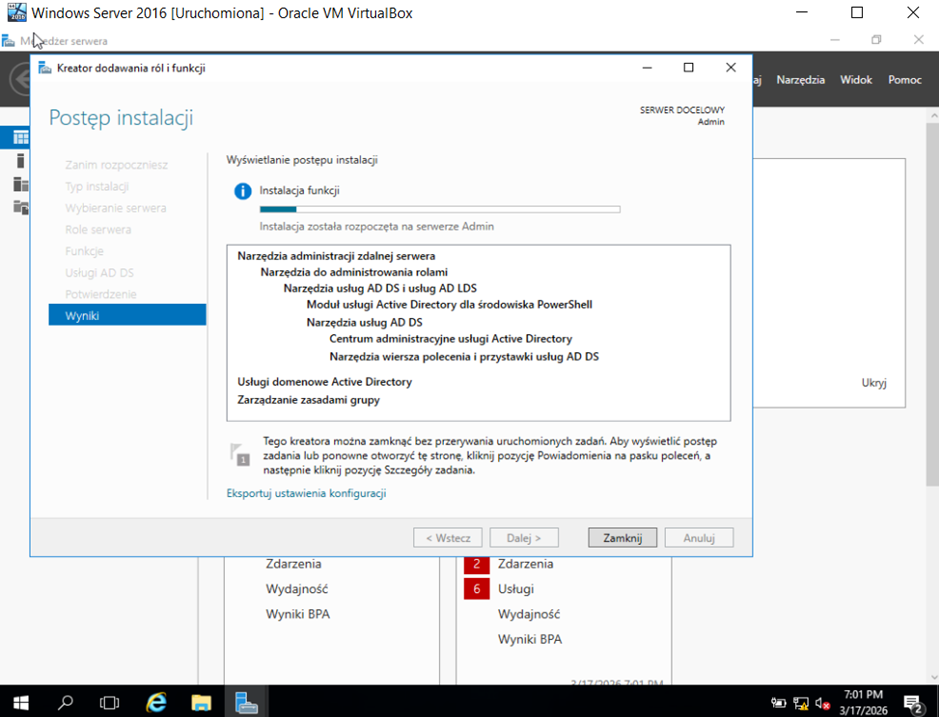The height and width of the screenshot is (717, 939).
Task: Select the File and Storage Services icon
Action: click(21, 207)
